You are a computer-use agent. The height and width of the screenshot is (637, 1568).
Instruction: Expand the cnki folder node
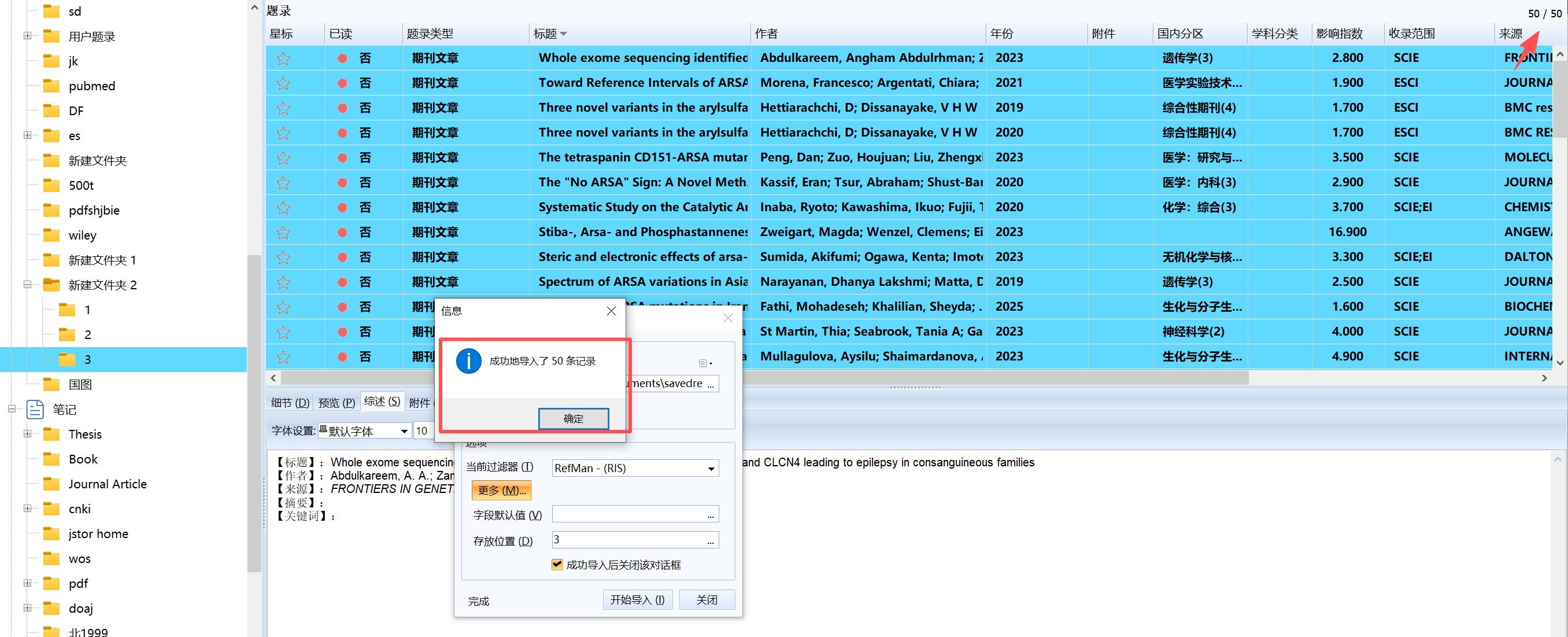click(x=27, y=509)
